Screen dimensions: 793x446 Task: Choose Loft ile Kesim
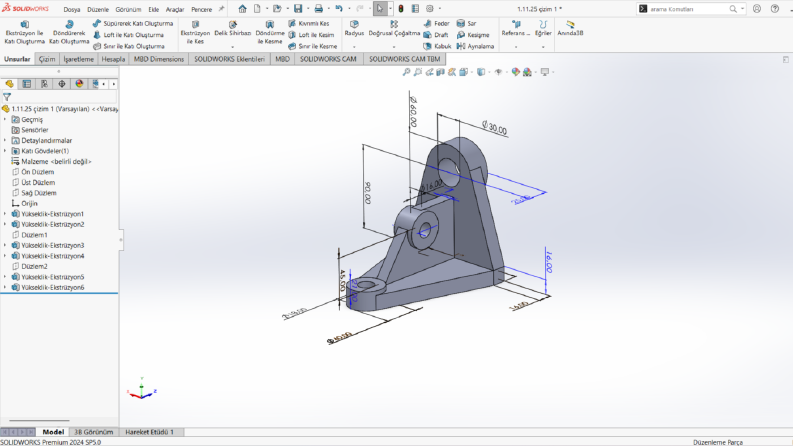[x=311, y=35]
